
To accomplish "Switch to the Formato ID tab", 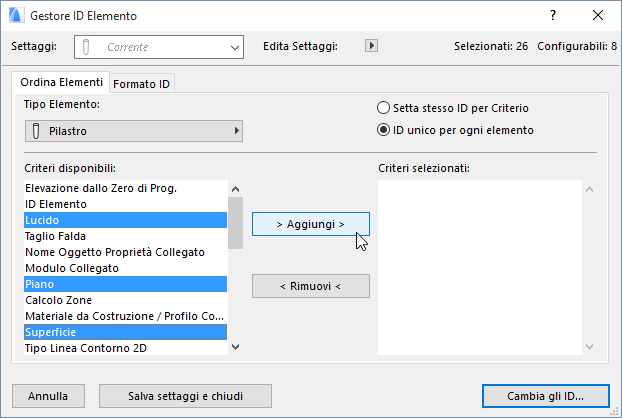I will click(141, 83).
